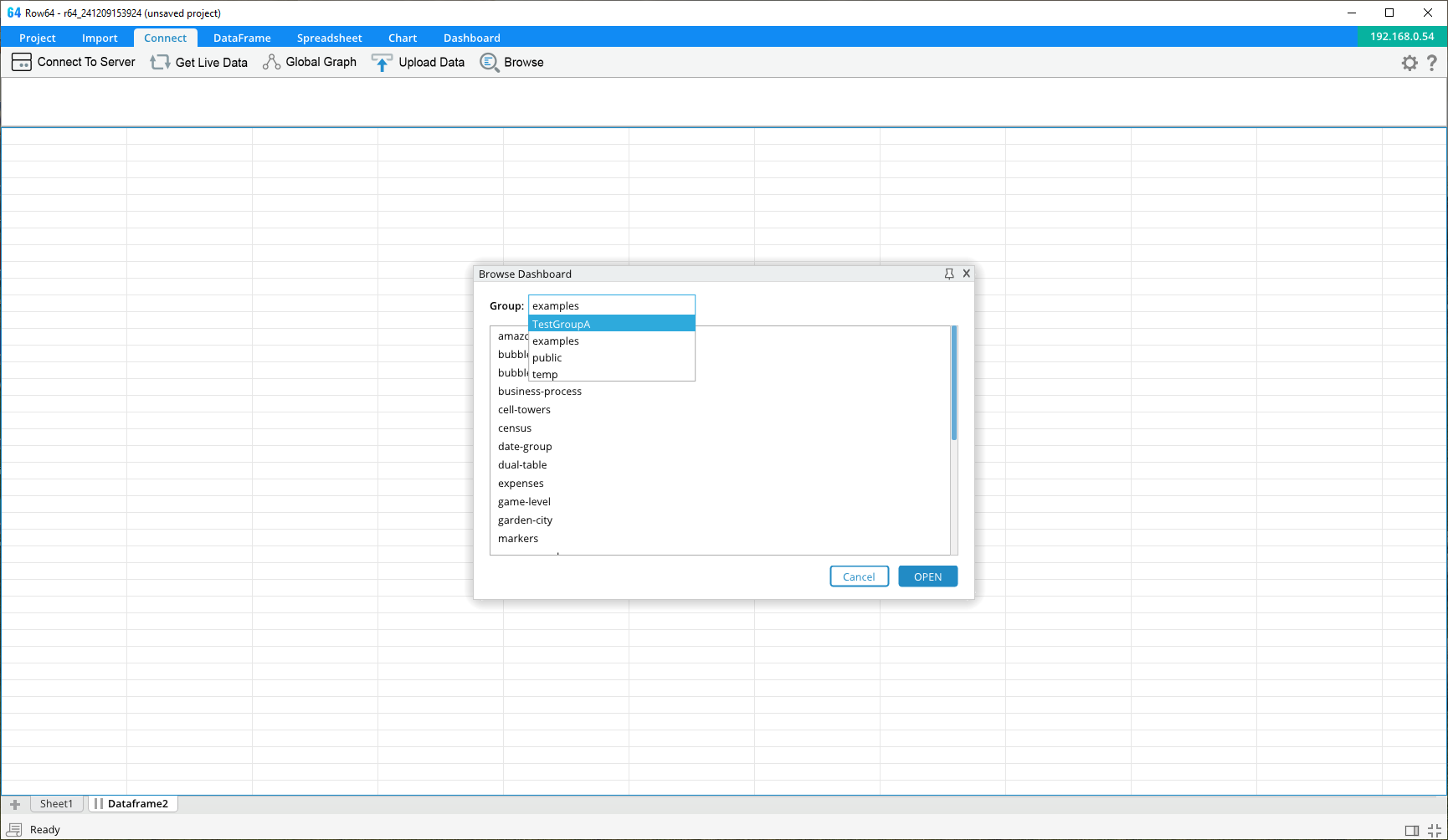The width and height of the screenshot is (1448, 840).
Task: Click the help question mark icon
Action: click(1432, 63)
